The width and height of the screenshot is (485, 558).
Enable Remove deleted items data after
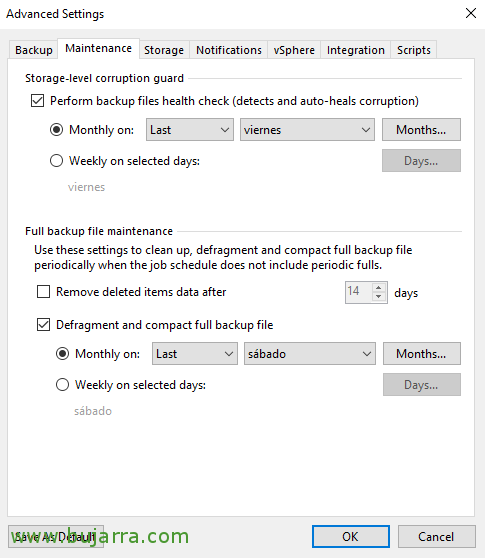point(43,292)
